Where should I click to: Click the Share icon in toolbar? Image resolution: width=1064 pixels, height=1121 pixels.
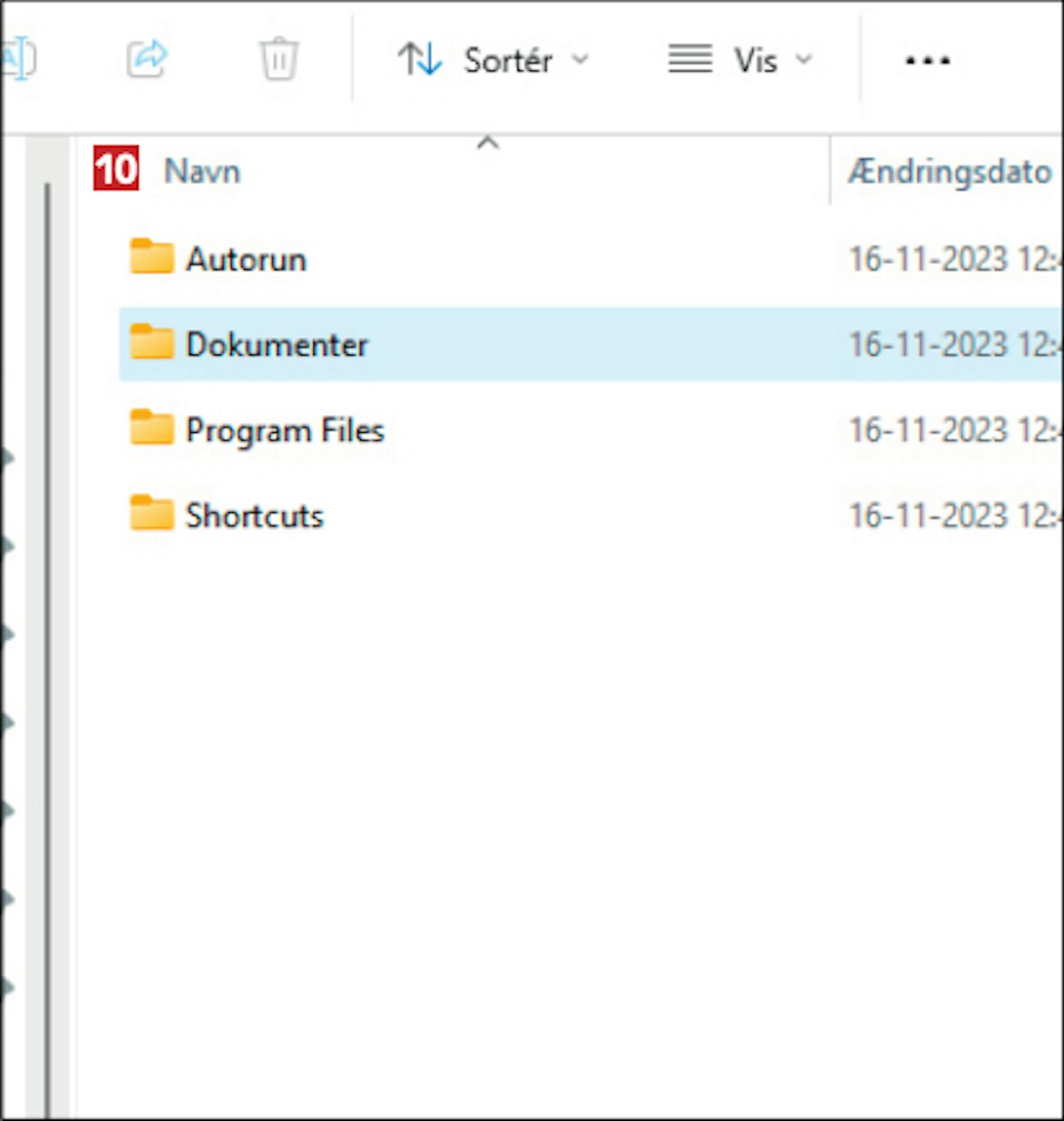click(x=147, y=59)
